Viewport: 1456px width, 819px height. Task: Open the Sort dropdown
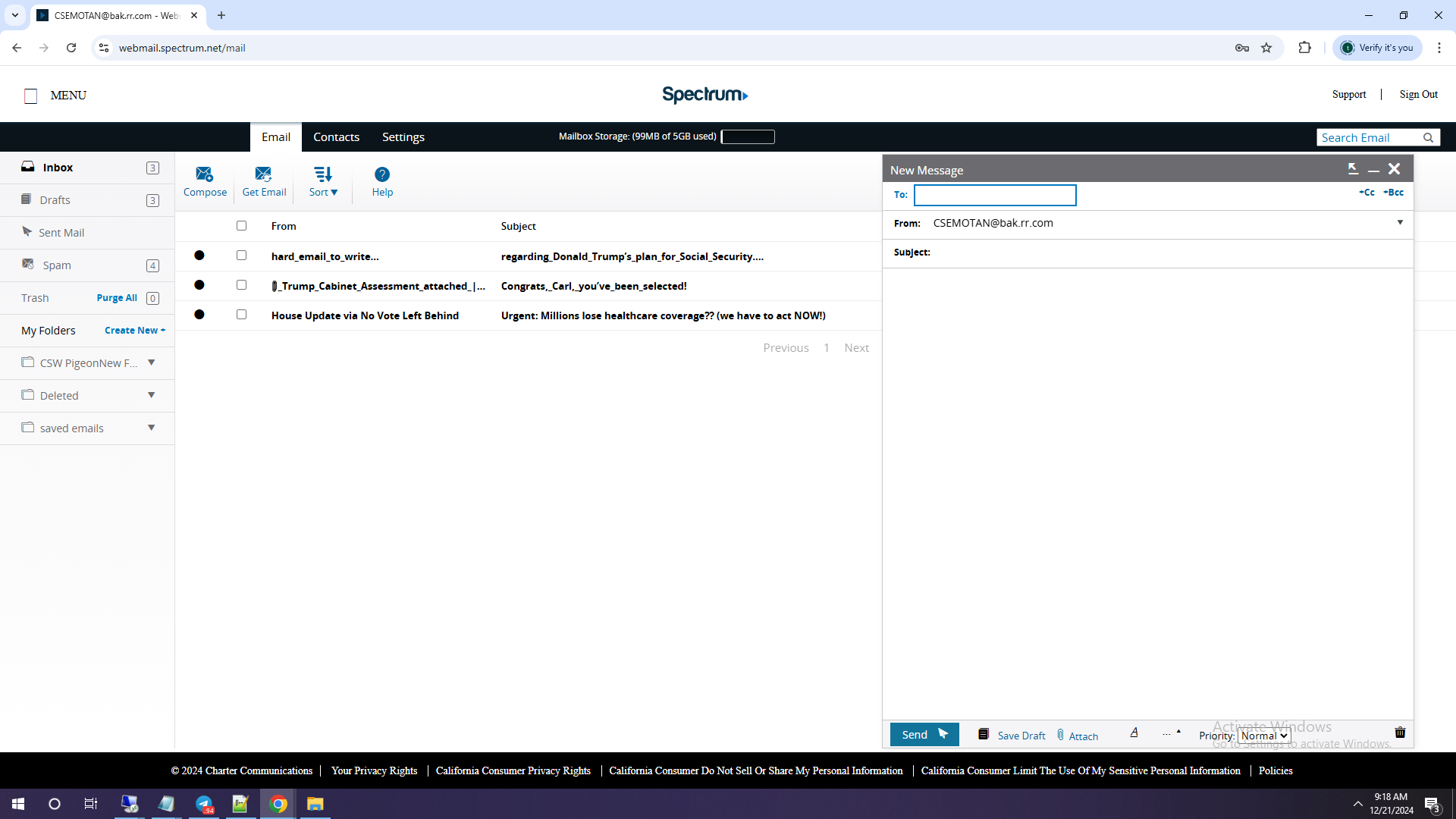(x=323, y=182)
